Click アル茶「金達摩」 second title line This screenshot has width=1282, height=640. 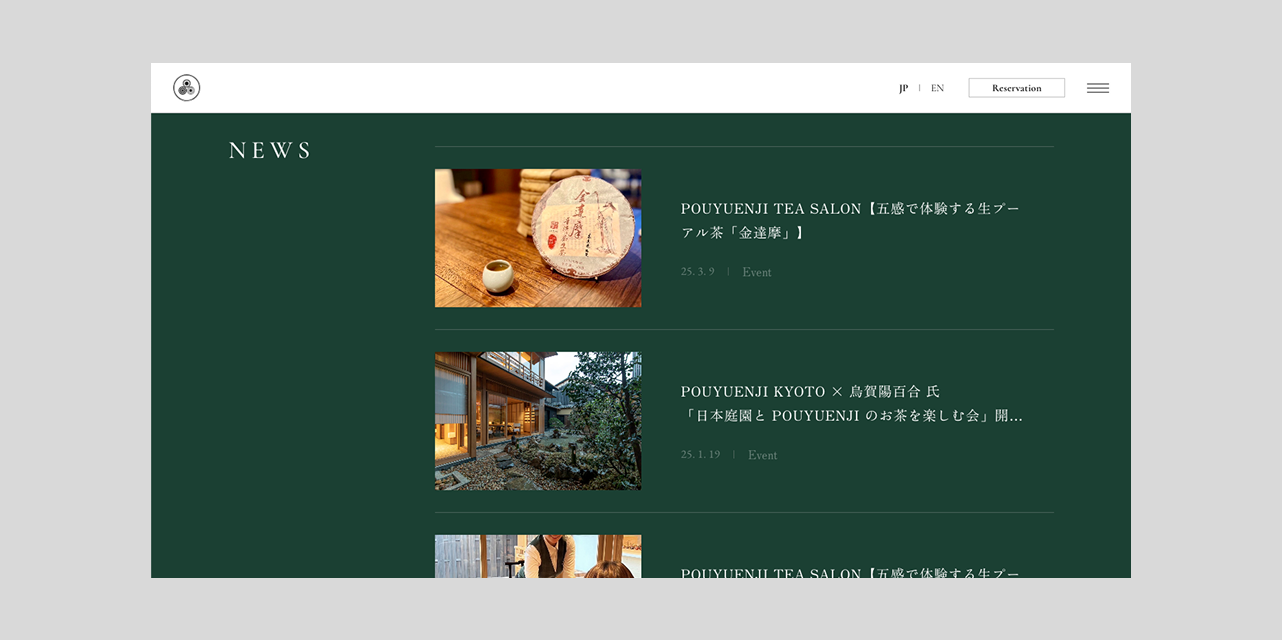743,233
